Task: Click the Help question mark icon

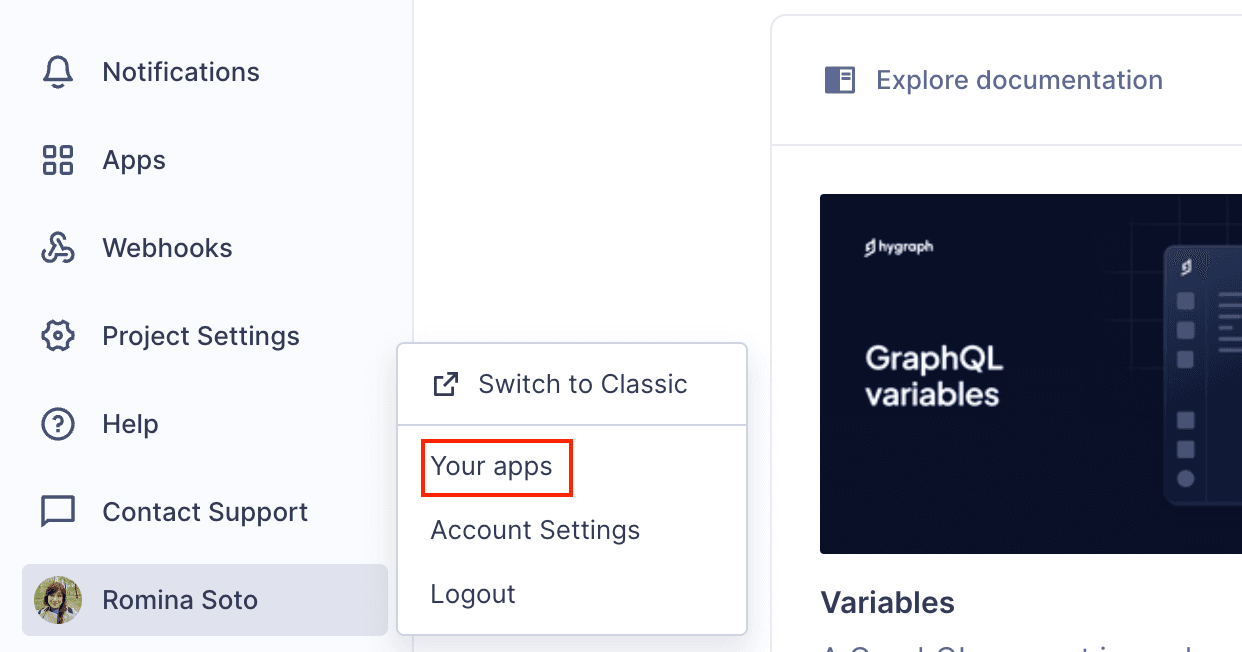Action: tap(58, 424)
